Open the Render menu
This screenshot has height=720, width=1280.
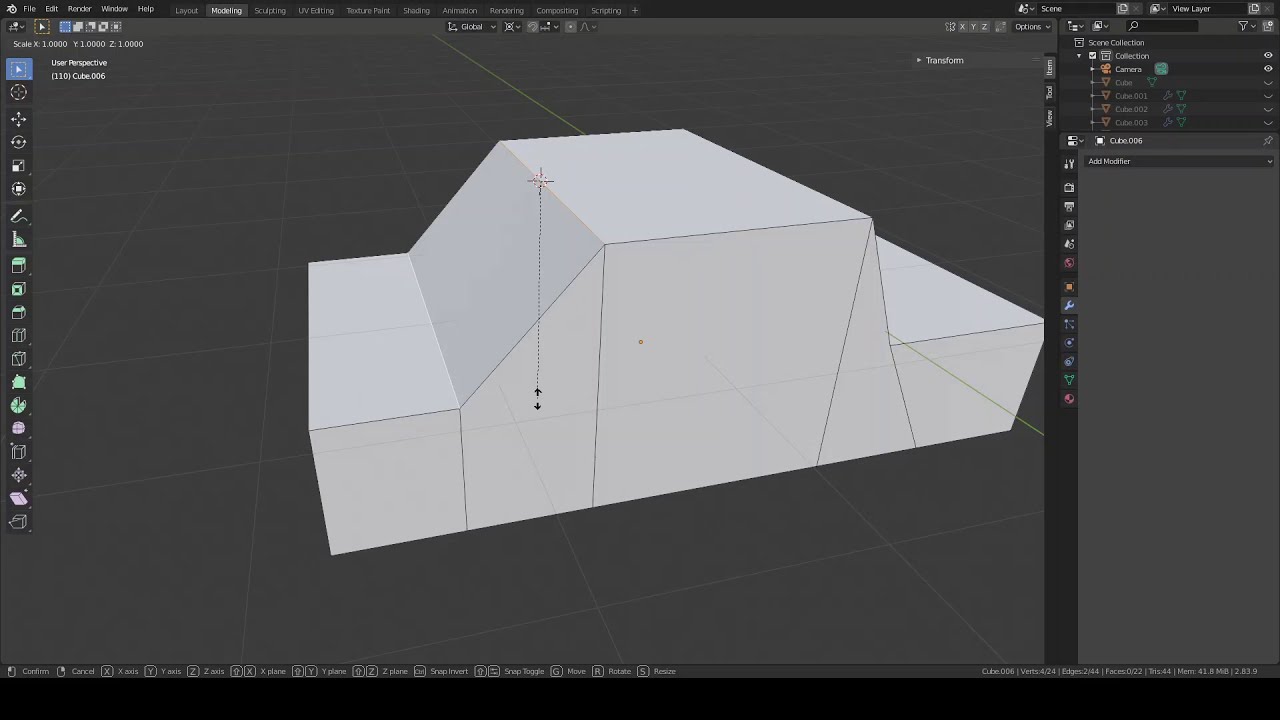click(x=79, y=9)
